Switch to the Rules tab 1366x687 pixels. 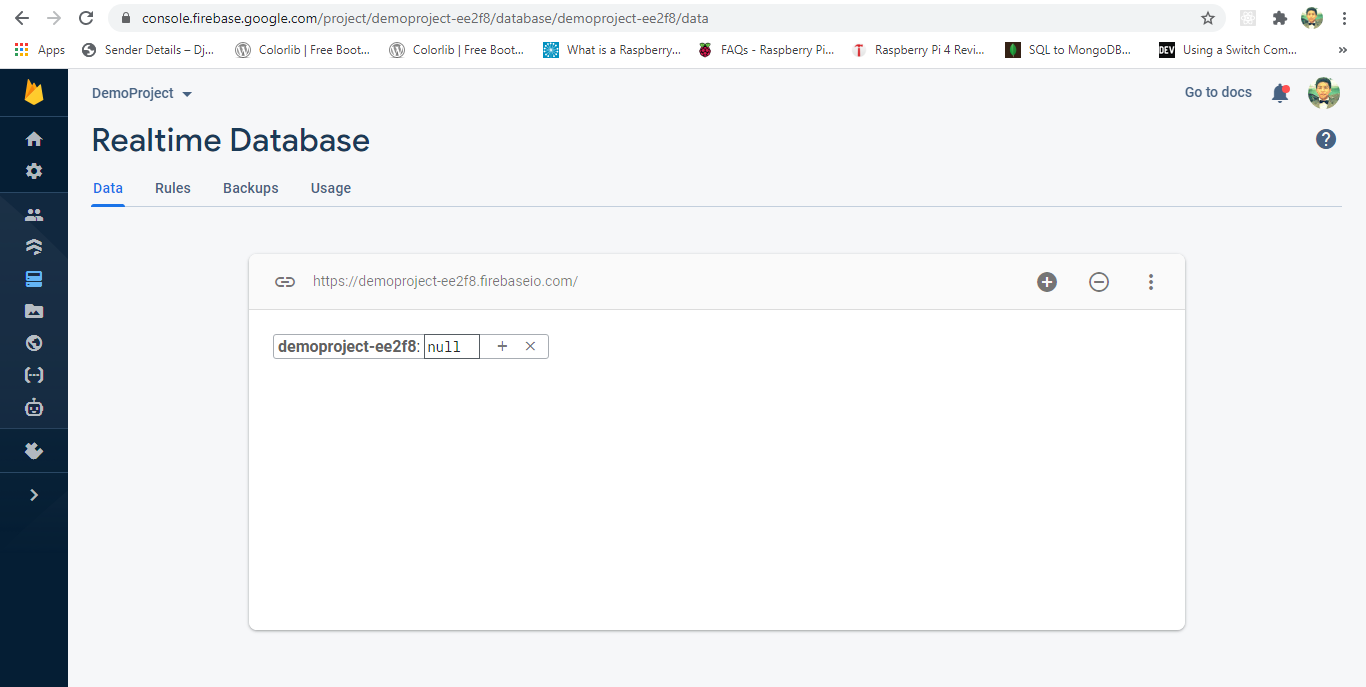pos(172,188)
